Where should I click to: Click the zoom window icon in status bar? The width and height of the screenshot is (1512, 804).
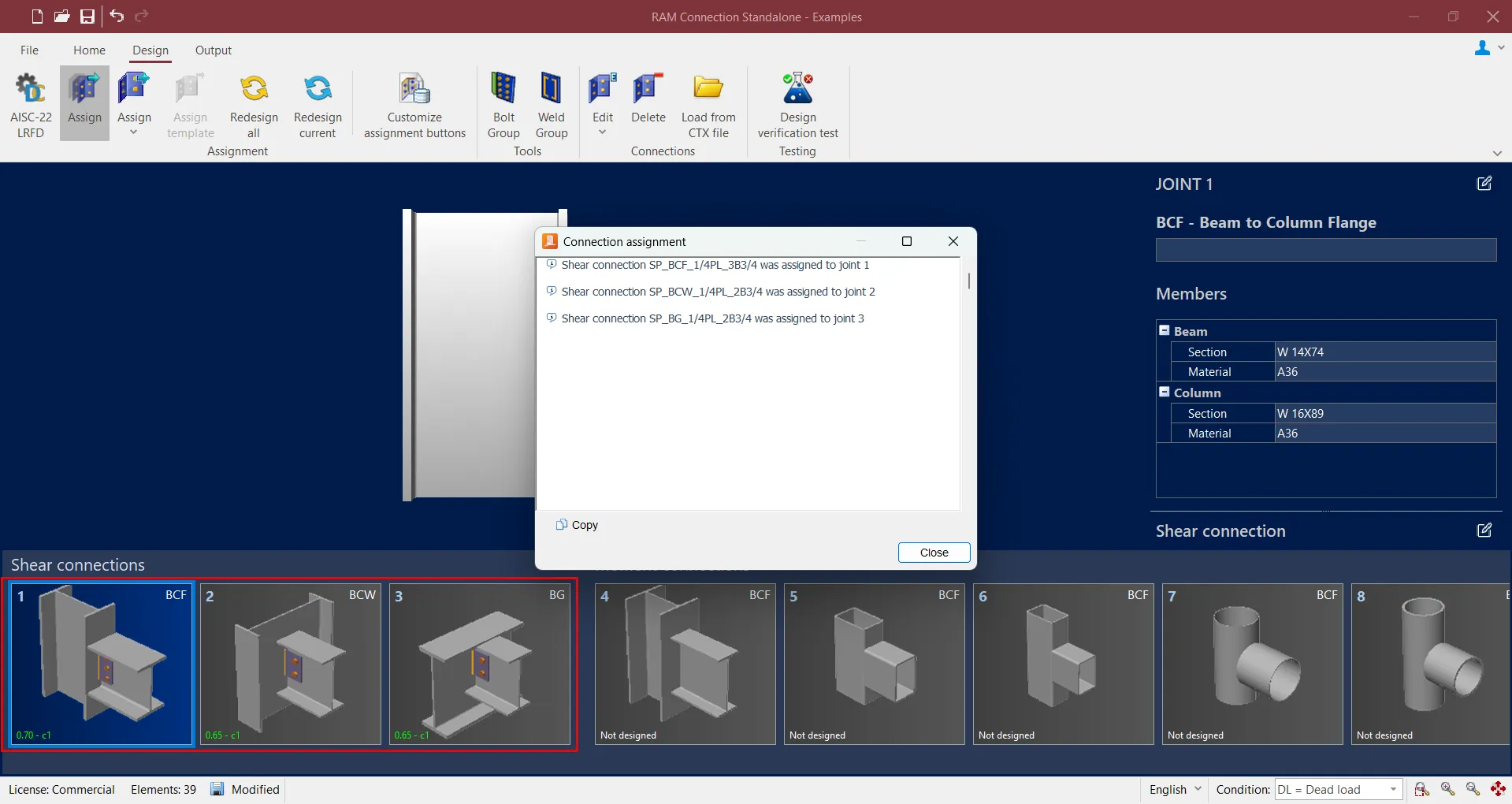(x=1421, y=789)
